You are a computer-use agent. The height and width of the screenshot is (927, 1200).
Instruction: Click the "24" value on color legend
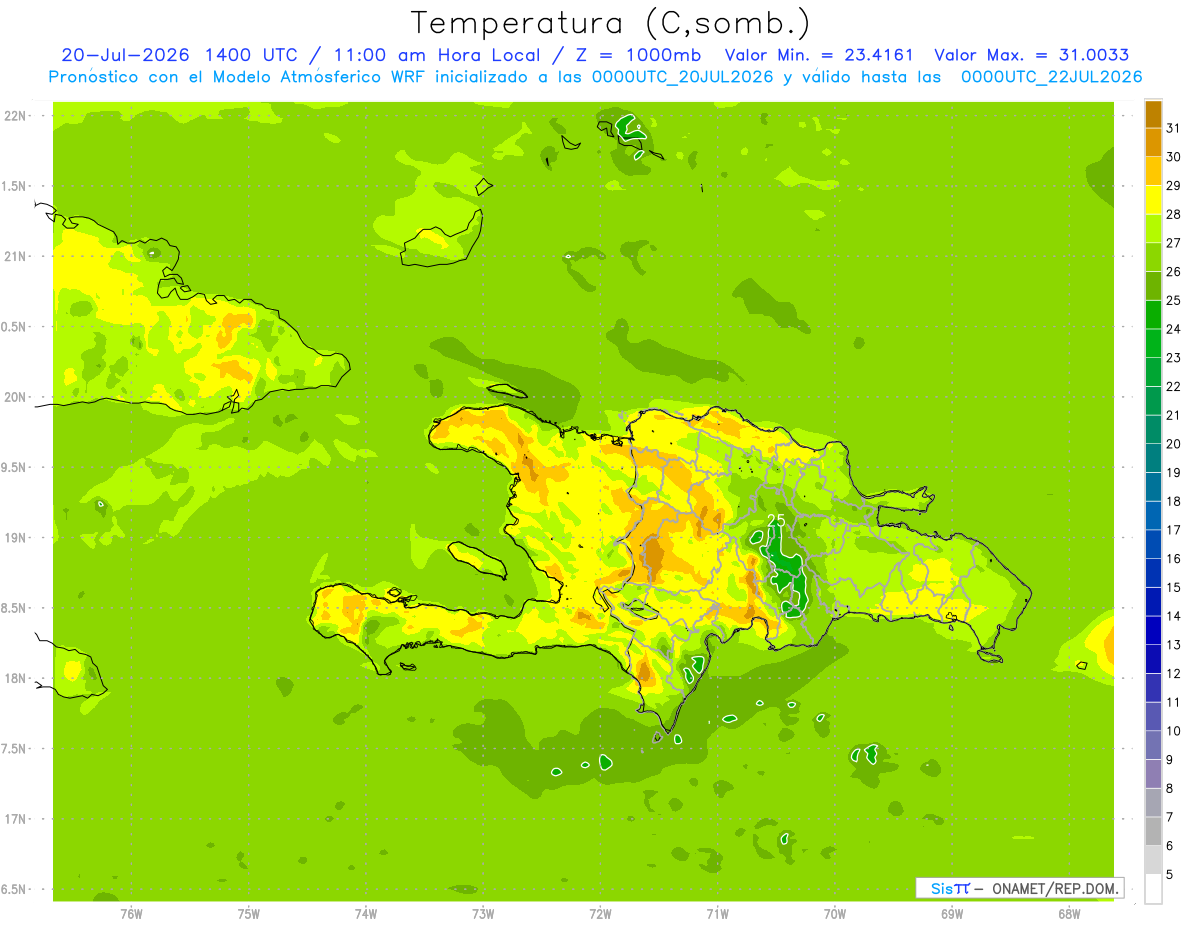pyautogui.click(x=1174, y=329)
